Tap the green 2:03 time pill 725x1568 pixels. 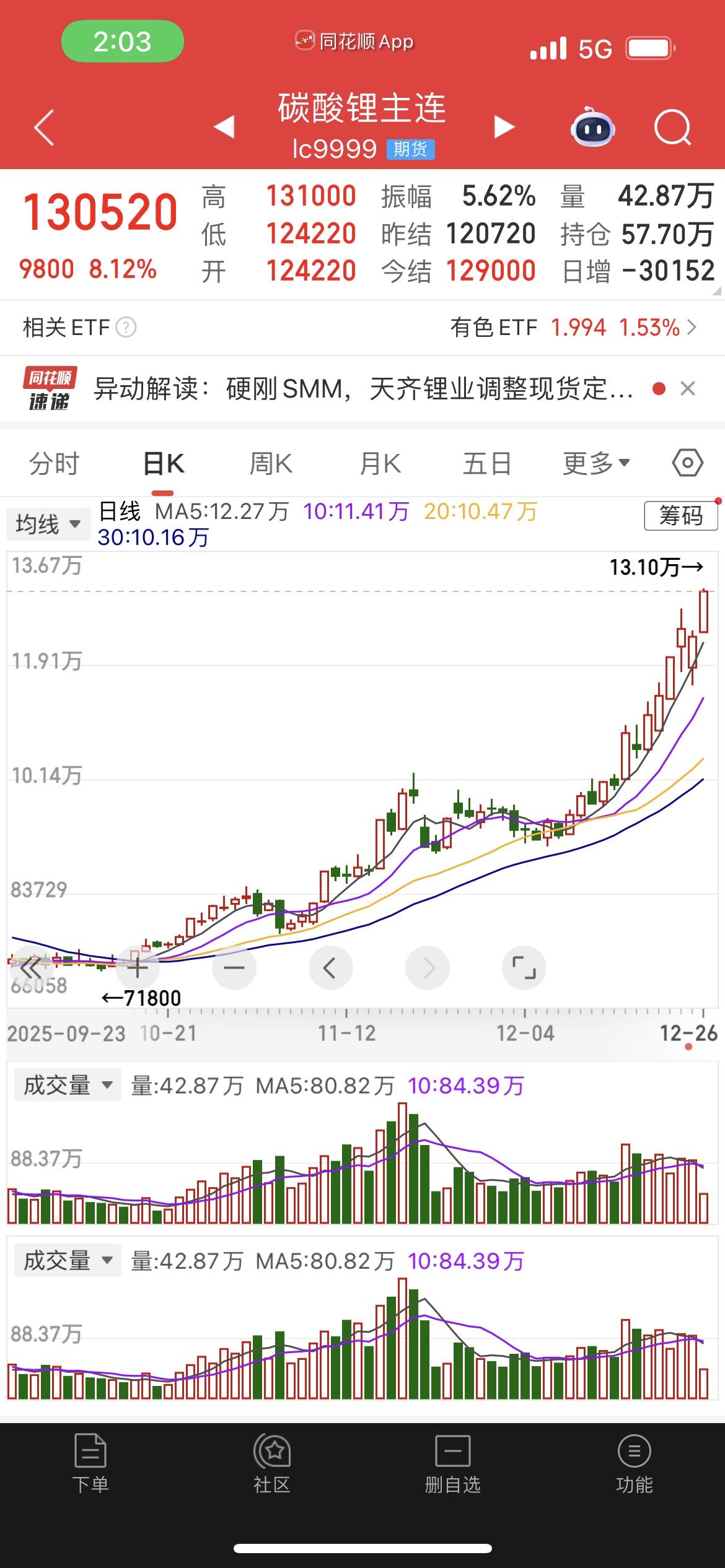point(123,41)
